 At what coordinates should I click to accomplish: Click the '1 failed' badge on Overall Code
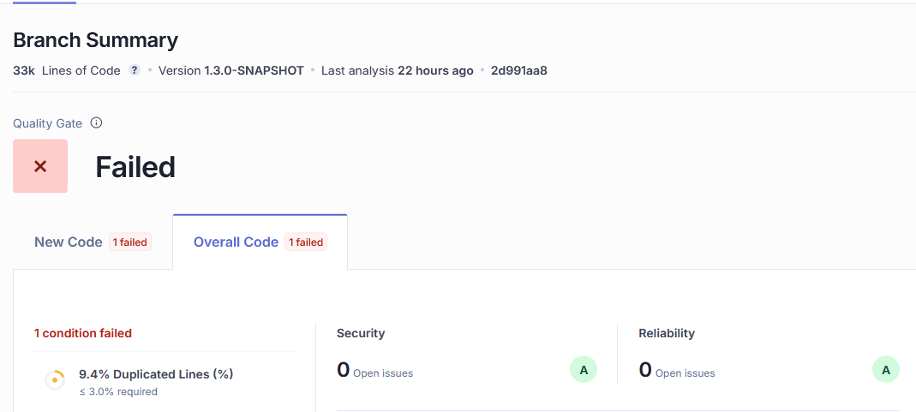pyautogui.click(x=305, y=242)
